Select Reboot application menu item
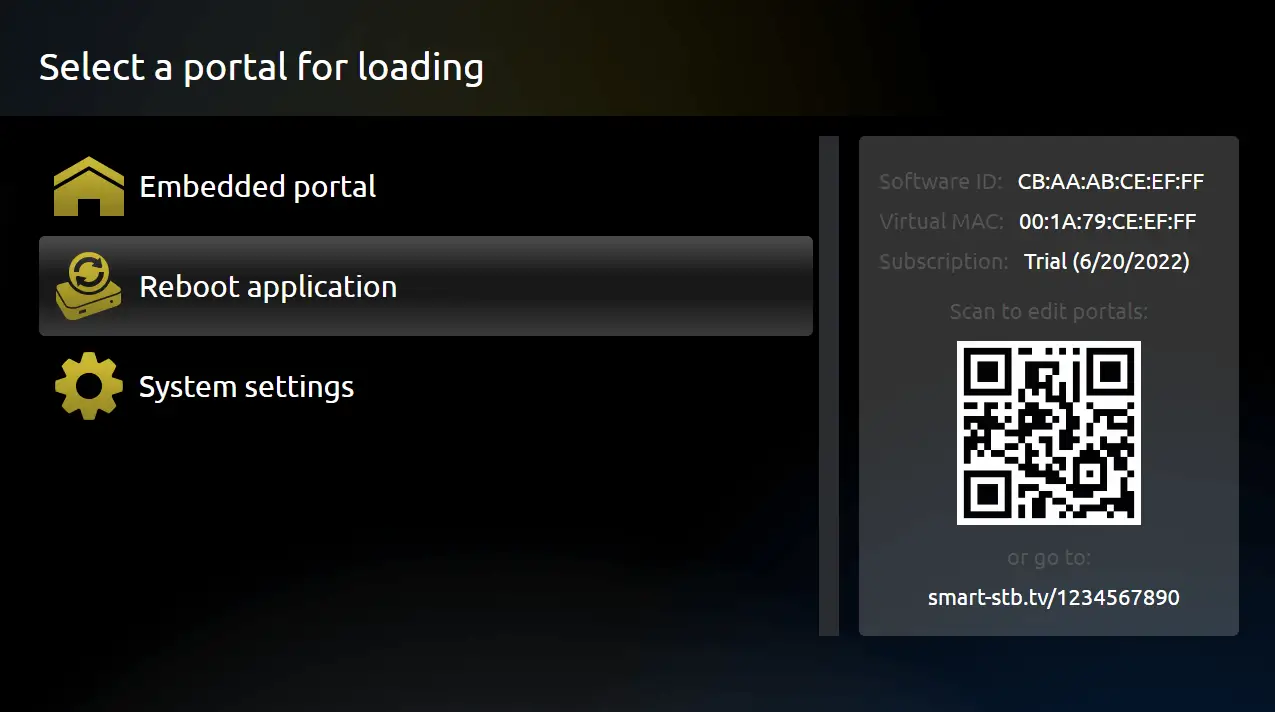 click(x=426, y=286)
